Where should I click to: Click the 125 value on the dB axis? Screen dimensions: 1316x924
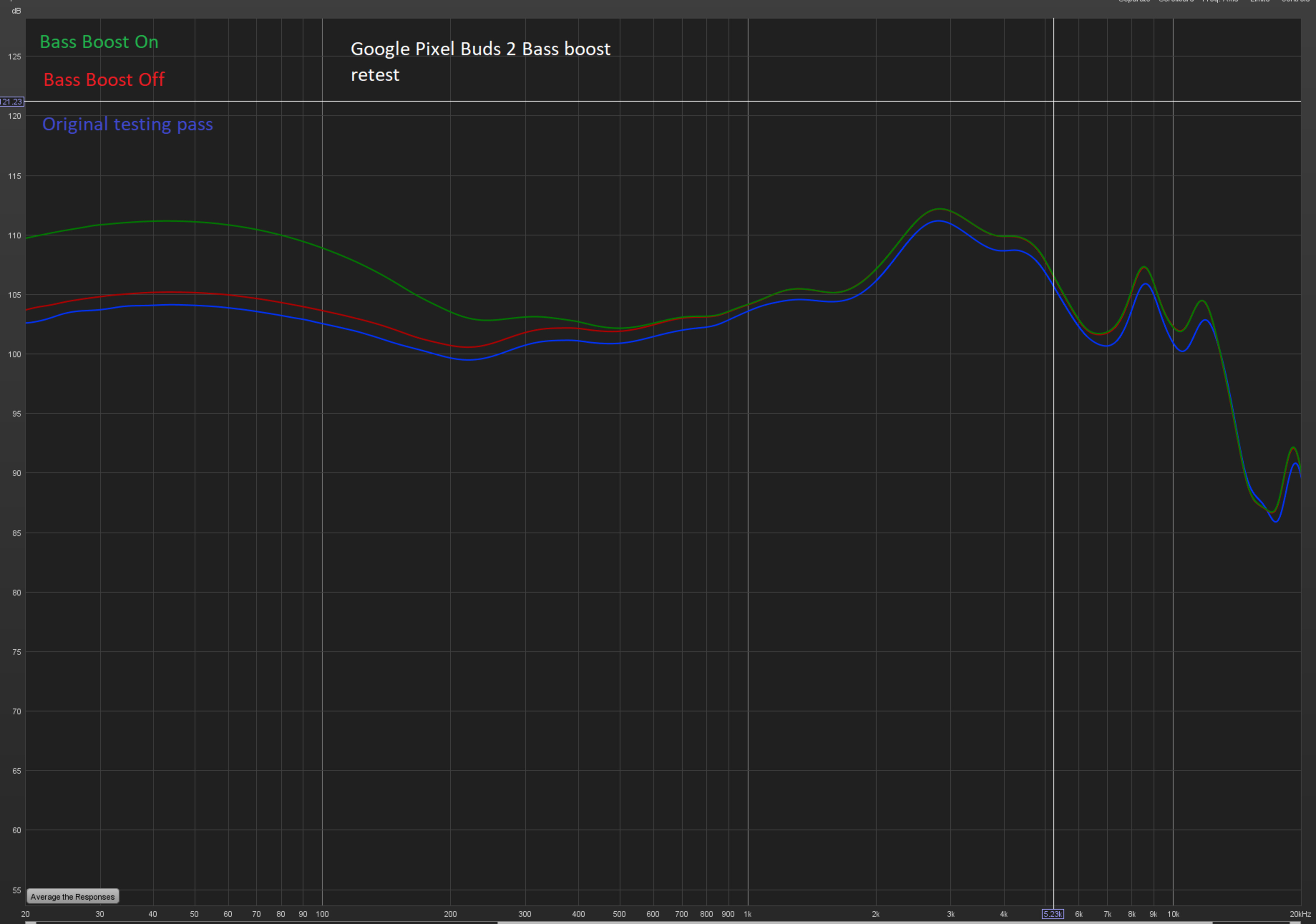pyautogui.click(x=14, y=57)
